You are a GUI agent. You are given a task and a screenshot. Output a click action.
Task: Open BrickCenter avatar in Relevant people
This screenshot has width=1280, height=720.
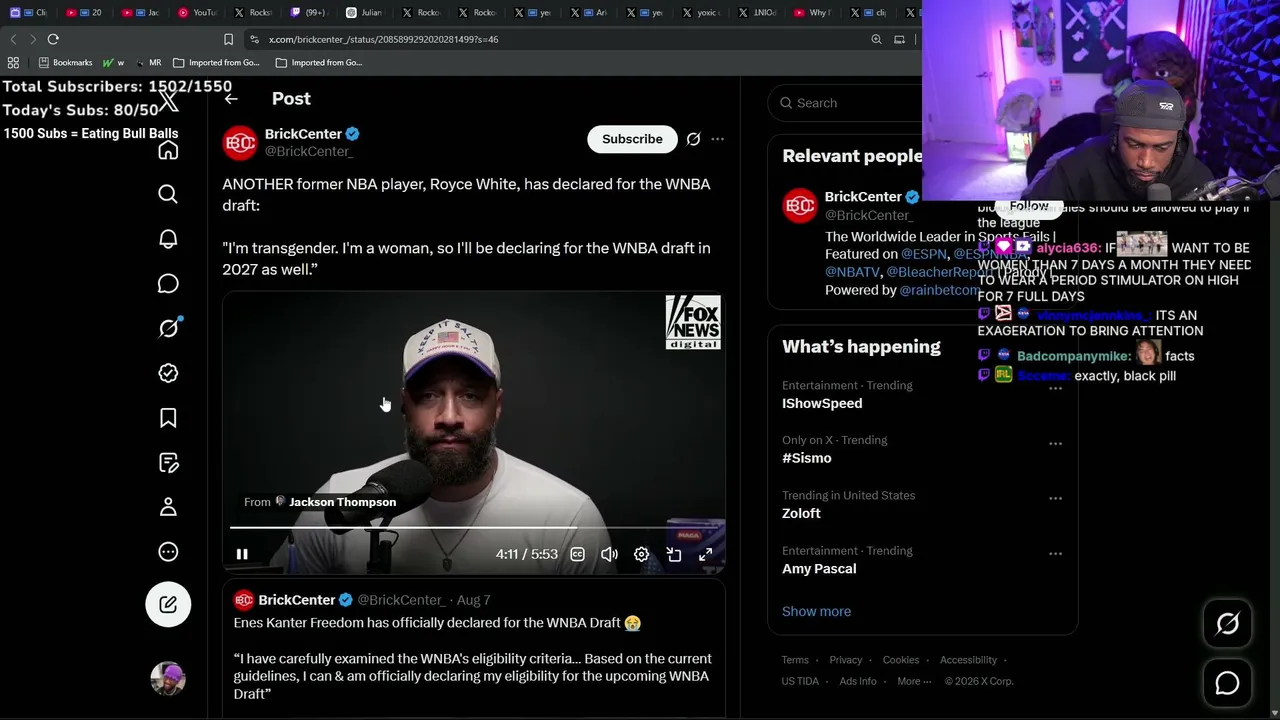click(800, 206)
